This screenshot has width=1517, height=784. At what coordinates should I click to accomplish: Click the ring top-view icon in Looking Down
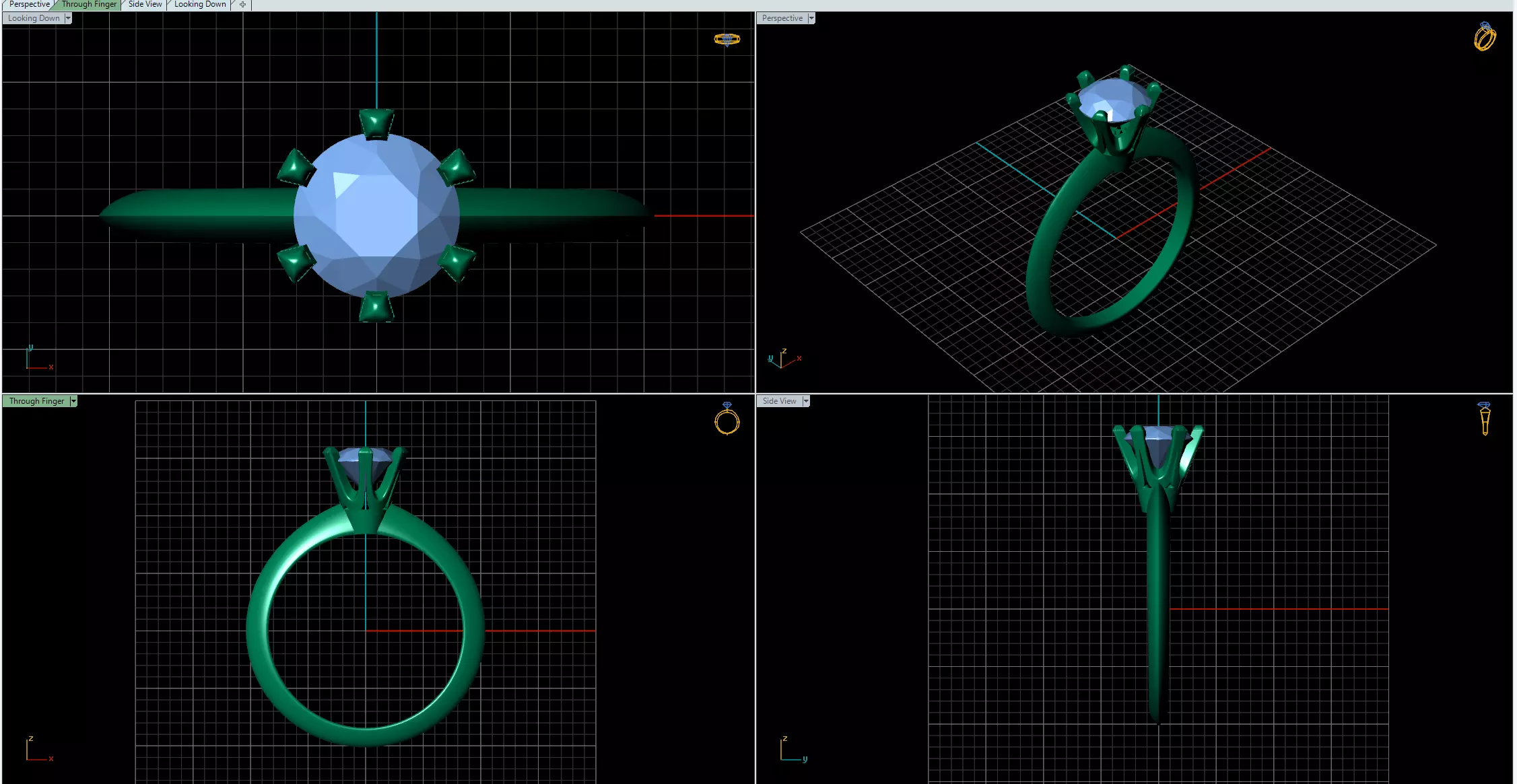coord(727,40)
